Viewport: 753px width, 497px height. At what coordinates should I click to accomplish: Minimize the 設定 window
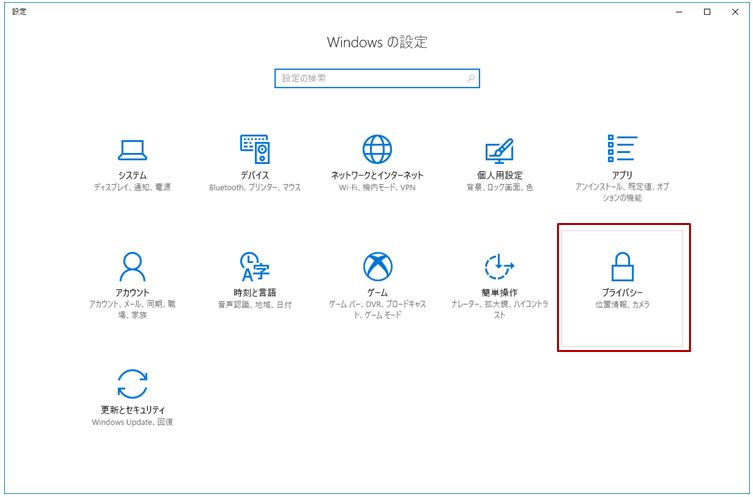point(679,12)
